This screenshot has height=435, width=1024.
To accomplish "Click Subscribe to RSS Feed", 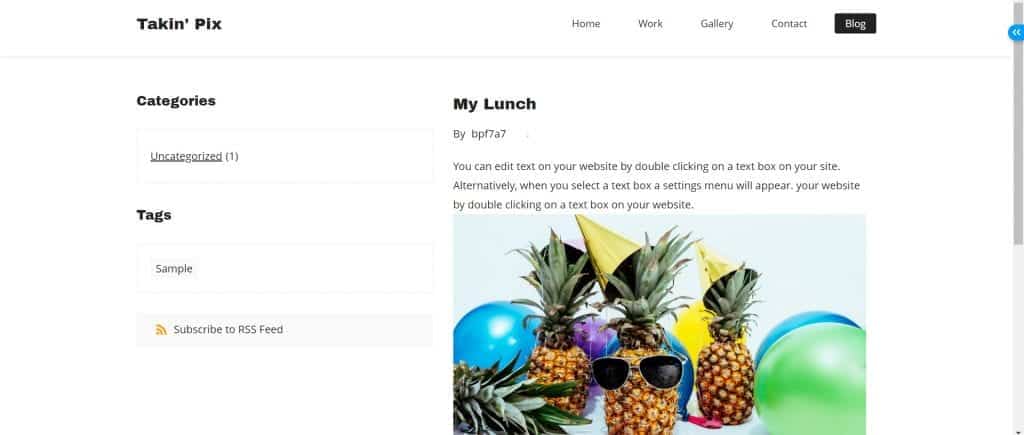I will 228,330.
